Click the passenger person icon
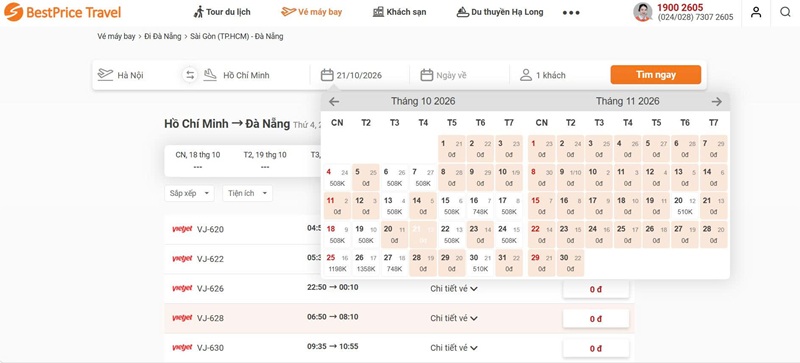800x363 pixels. tap(526, 75)
